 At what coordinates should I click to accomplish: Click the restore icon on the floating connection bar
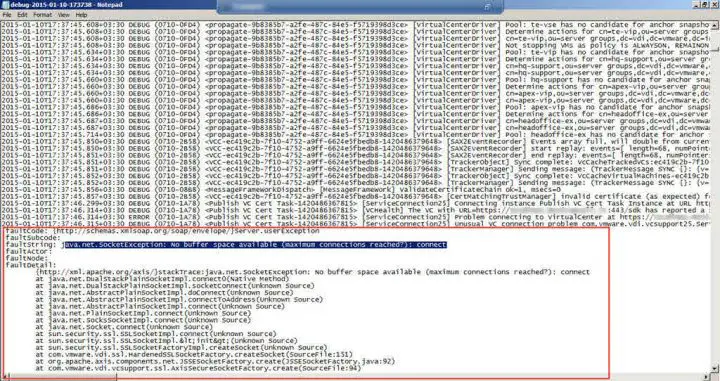click(x=487, y=7)
